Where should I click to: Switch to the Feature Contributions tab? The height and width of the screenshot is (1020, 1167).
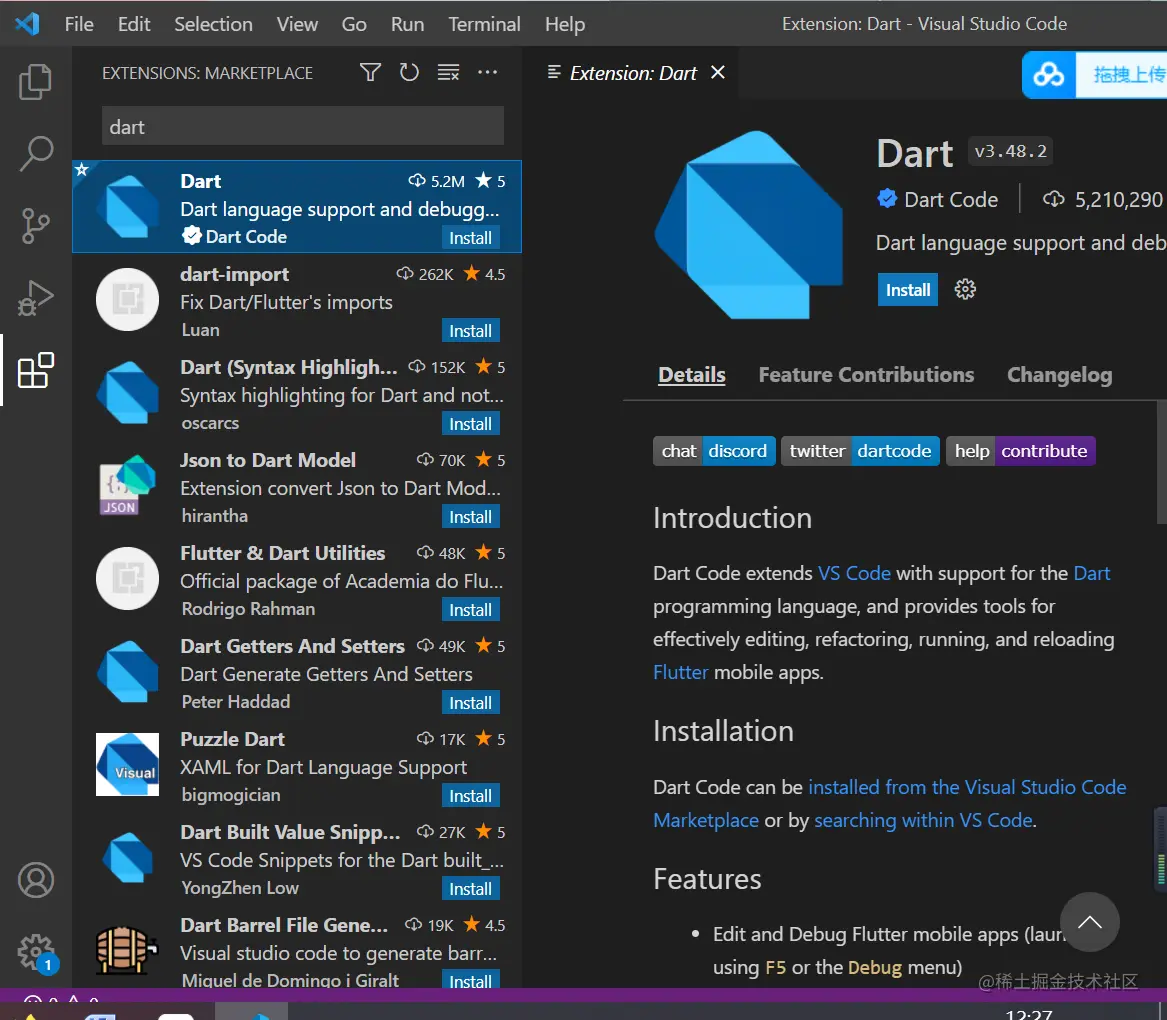(866, 374)
